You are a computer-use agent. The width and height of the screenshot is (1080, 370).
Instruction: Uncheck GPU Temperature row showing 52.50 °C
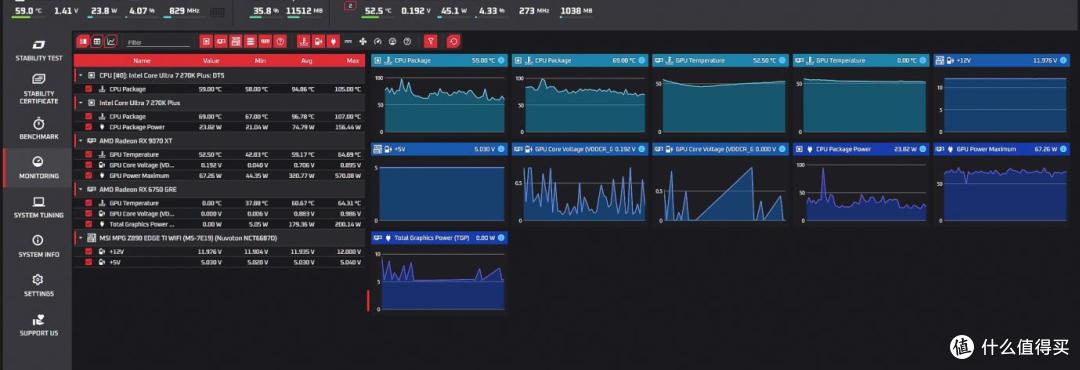88,154
